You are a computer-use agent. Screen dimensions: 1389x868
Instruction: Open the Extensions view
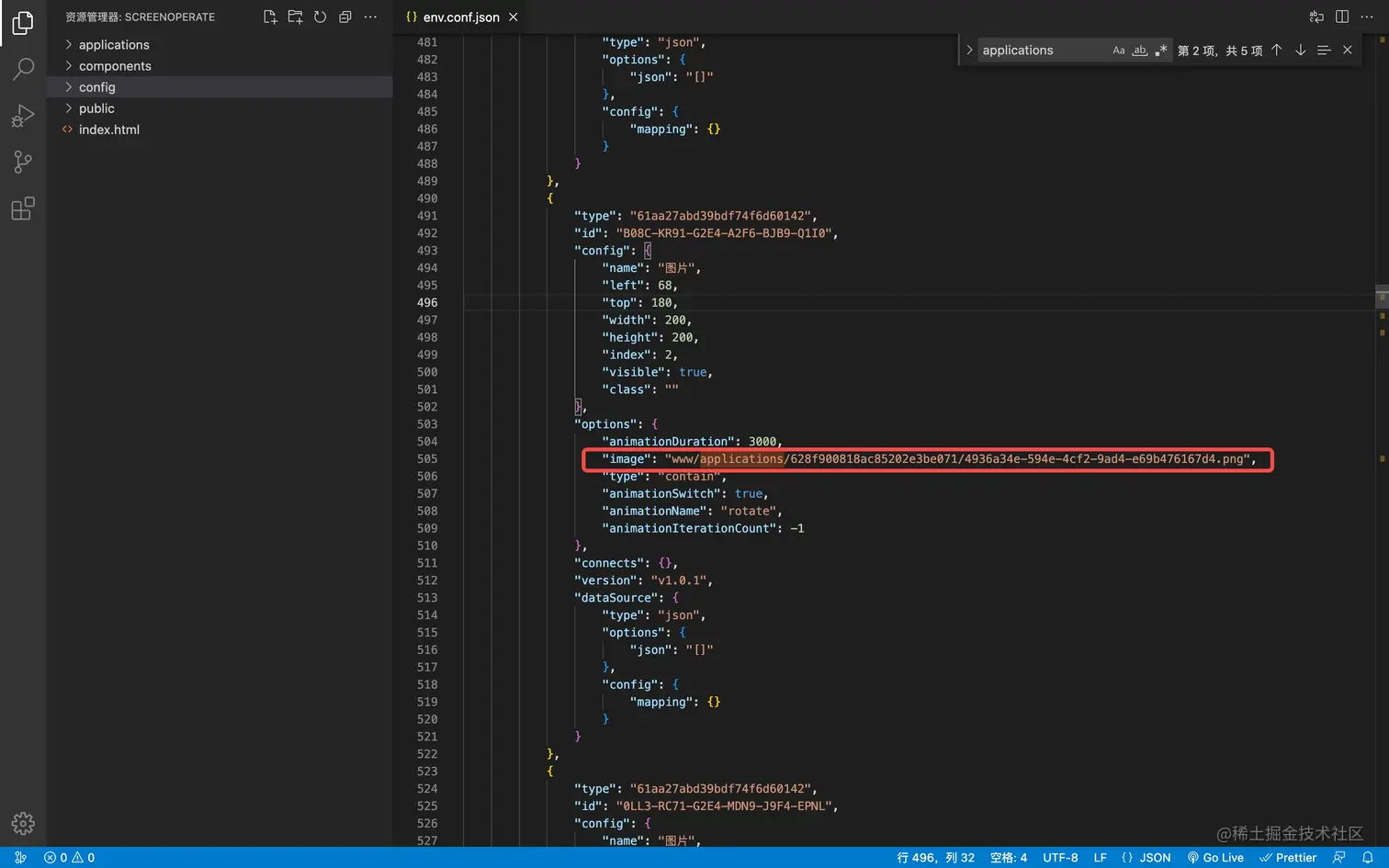pos(23,209)
